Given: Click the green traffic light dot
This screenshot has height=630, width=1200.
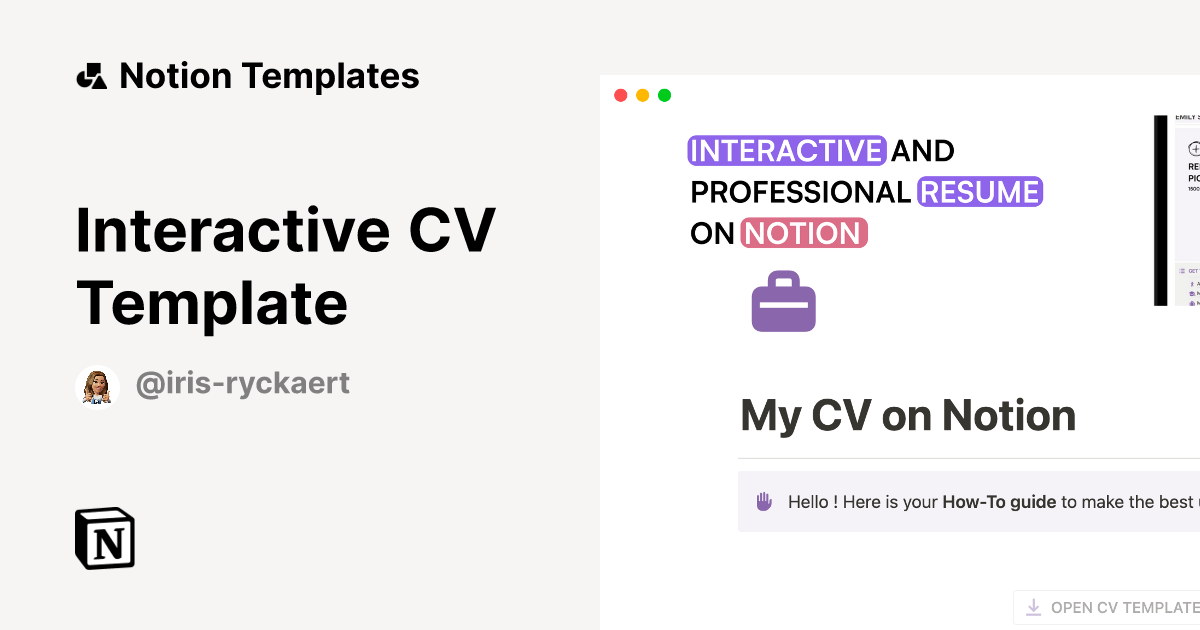Looking at the screenshot, I should point(664,95).
